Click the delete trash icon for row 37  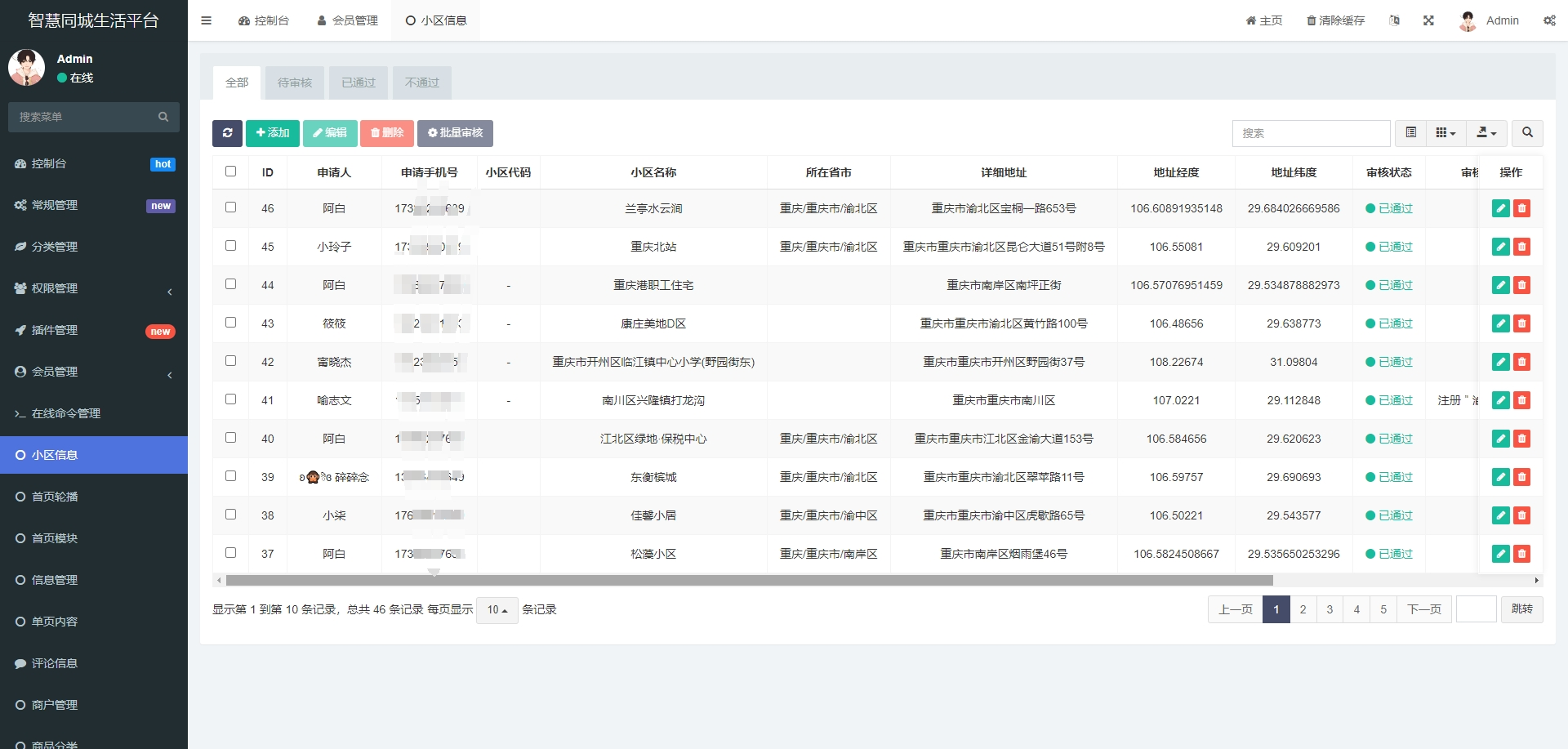click(1521, 554)
